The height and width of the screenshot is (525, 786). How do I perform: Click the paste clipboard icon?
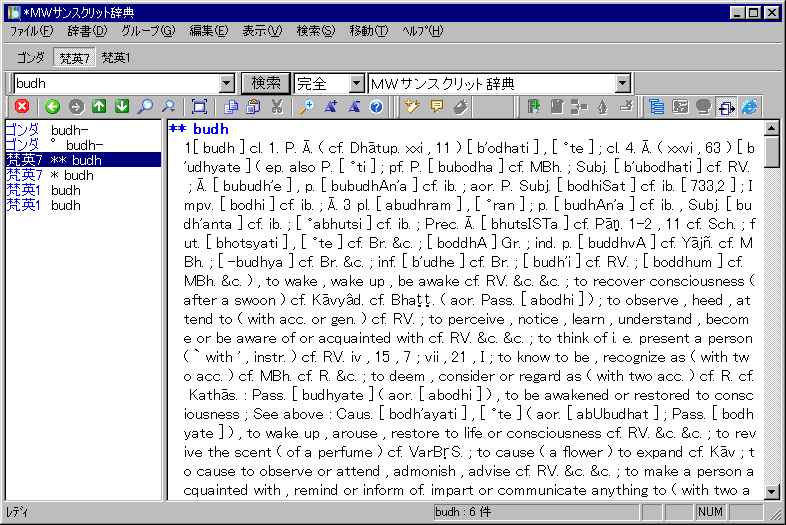(254, 106)
